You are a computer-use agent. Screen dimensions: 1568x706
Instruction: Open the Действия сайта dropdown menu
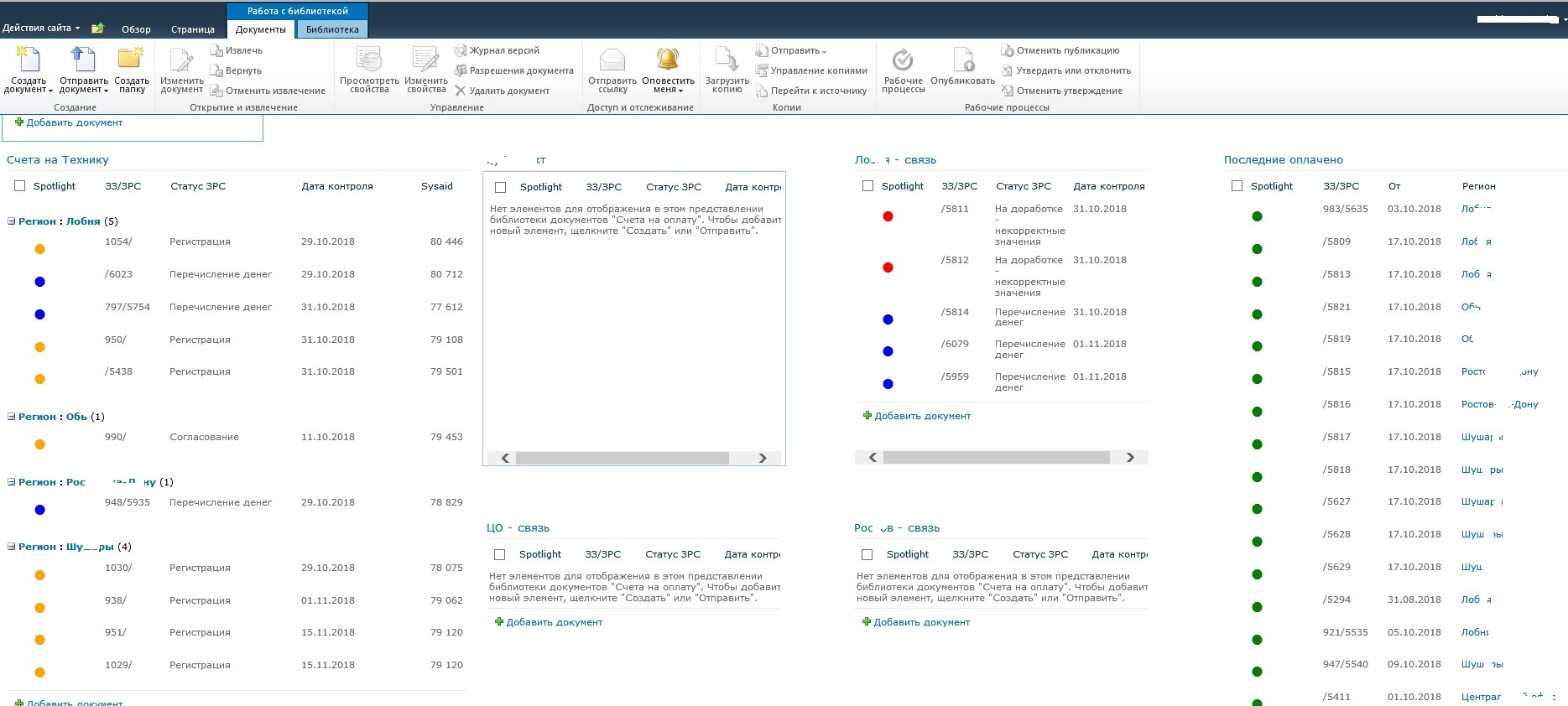41,28
